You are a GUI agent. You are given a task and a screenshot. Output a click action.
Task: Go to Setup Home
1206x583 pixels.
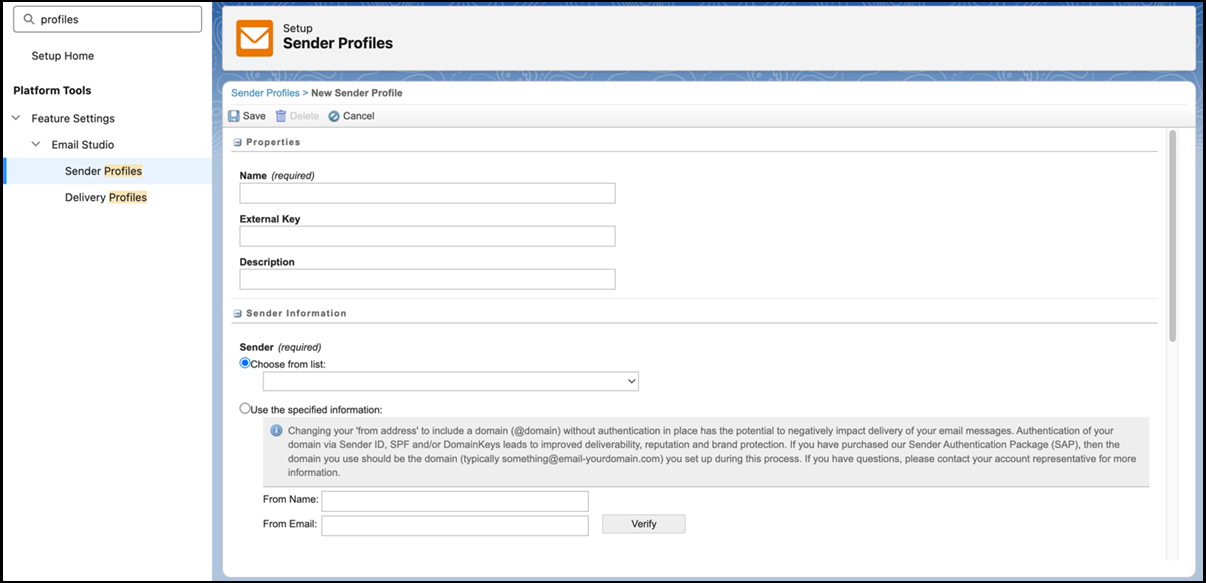point(62,56)
